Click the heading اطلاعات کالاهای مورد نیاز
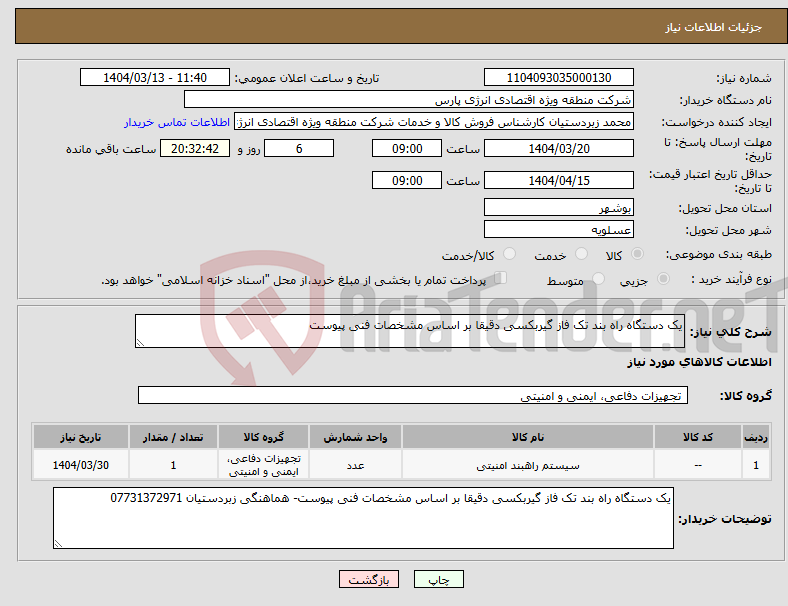Image resolution: width=788 pixels, height=606 pixels. click(699, 362)
